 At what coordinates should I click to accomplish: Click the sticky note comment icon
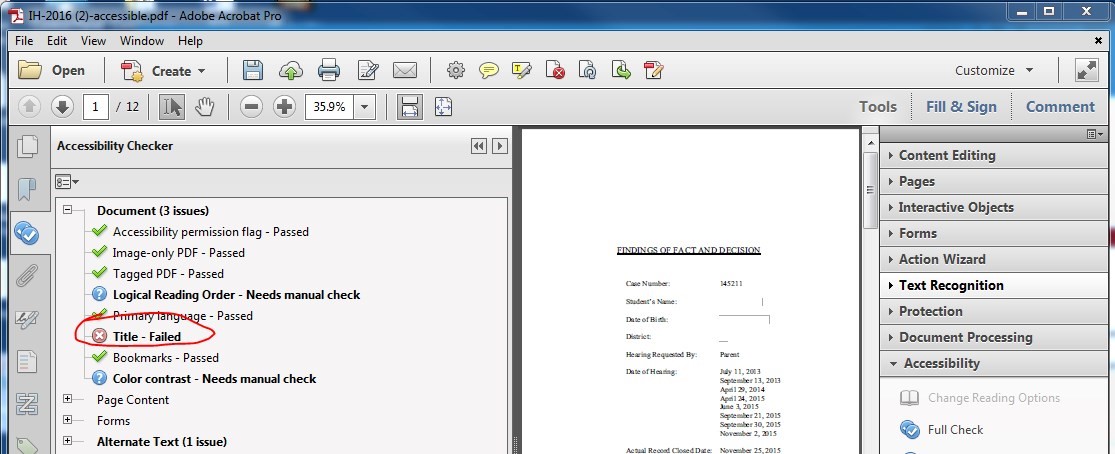tap(489, 71)
